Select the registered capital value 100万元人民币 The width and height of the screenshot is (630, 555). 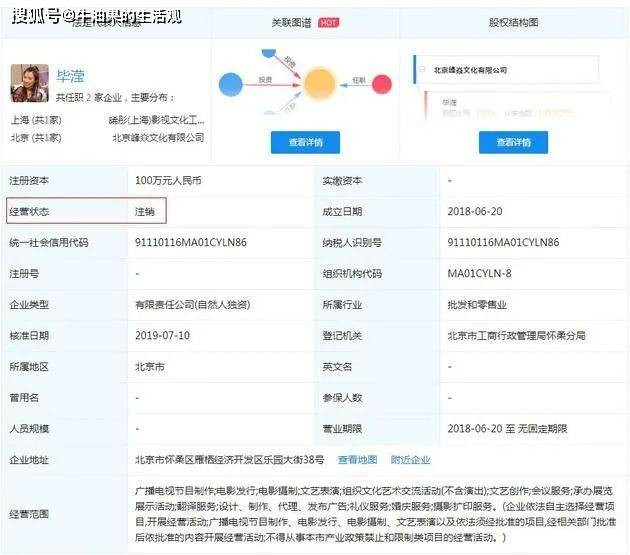168,180
